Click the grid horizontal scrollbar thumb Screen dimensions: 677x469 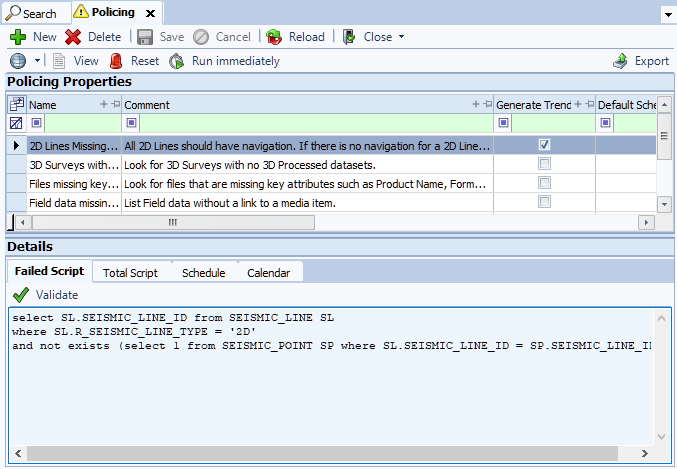coord(173,222)
